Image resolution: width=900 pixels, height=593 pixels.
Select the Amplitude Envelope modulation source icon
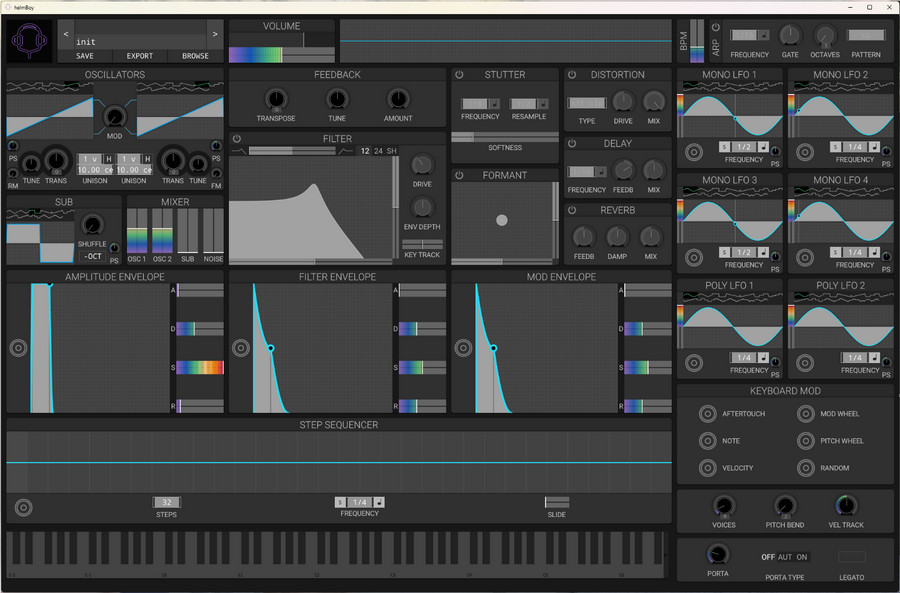[18, 348]
